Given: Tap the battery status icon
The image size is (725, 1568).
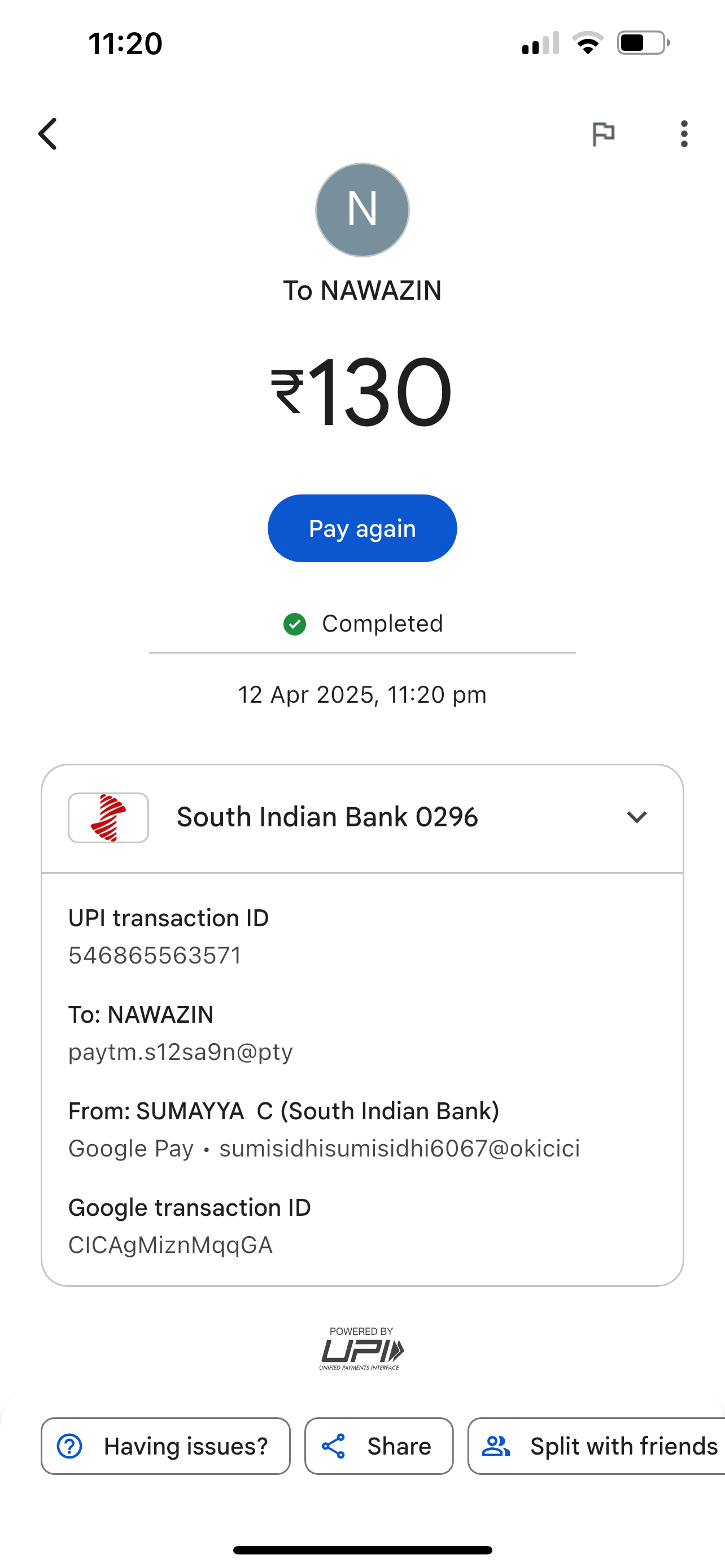Looking at the screenshot, I should pos(643,44).
